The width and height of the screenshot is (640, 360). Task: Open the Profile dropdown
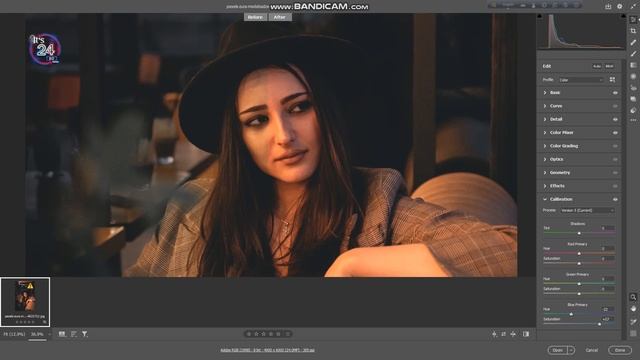tap(581, 80)
